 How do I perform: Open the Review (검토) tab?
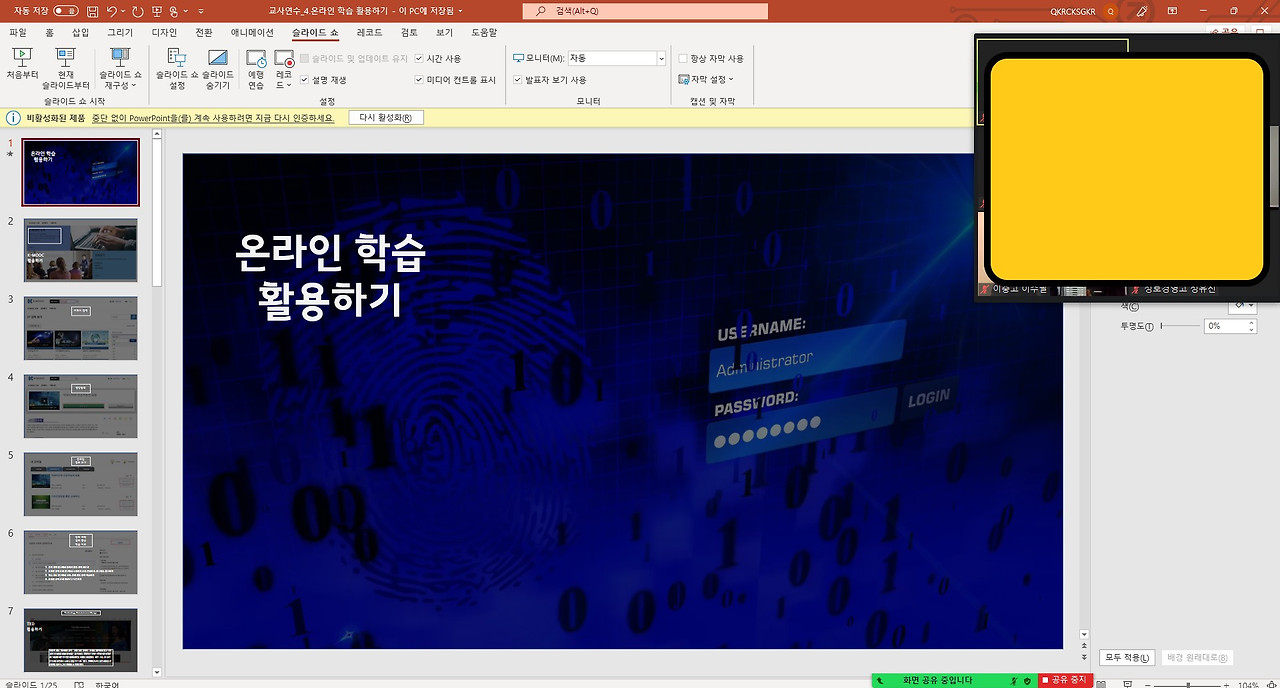click(x=409, y=32)
